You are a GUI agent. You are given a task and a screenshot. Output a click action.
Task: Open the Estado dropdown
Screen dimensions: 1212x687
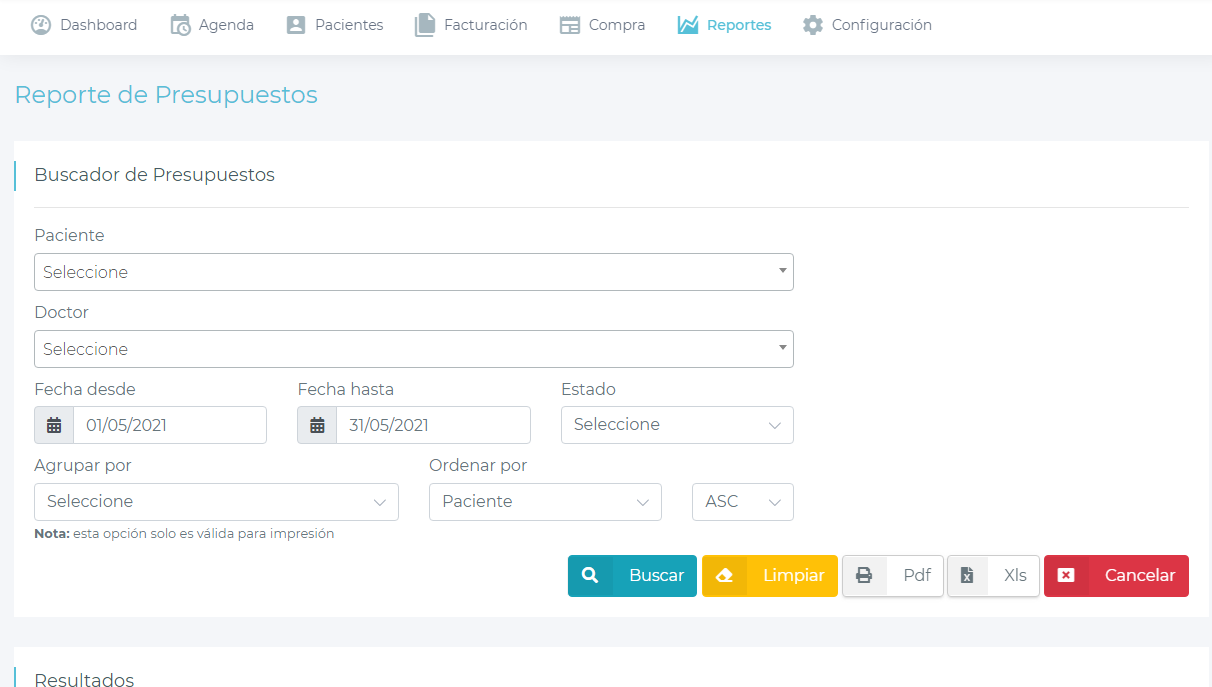[x=677, y=425]
